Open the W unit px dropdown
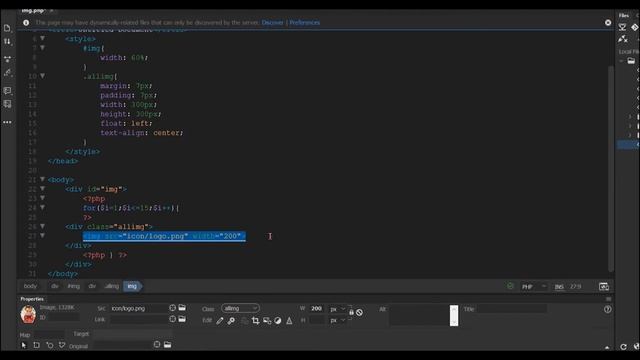640x360 pixels. tap(338, 309)
